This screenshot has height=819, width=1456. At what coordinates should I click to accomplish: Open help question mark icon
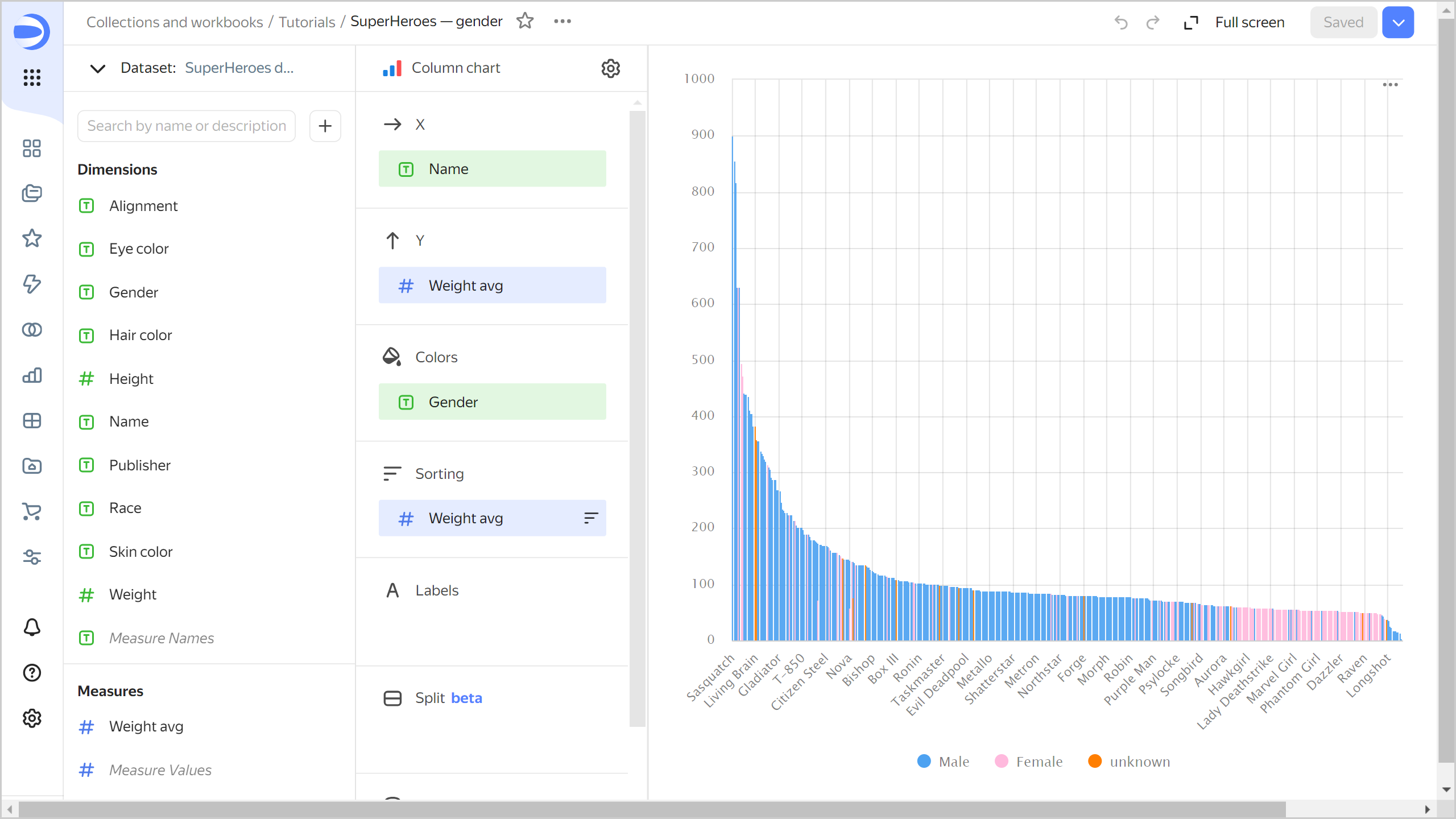(32, 673)
